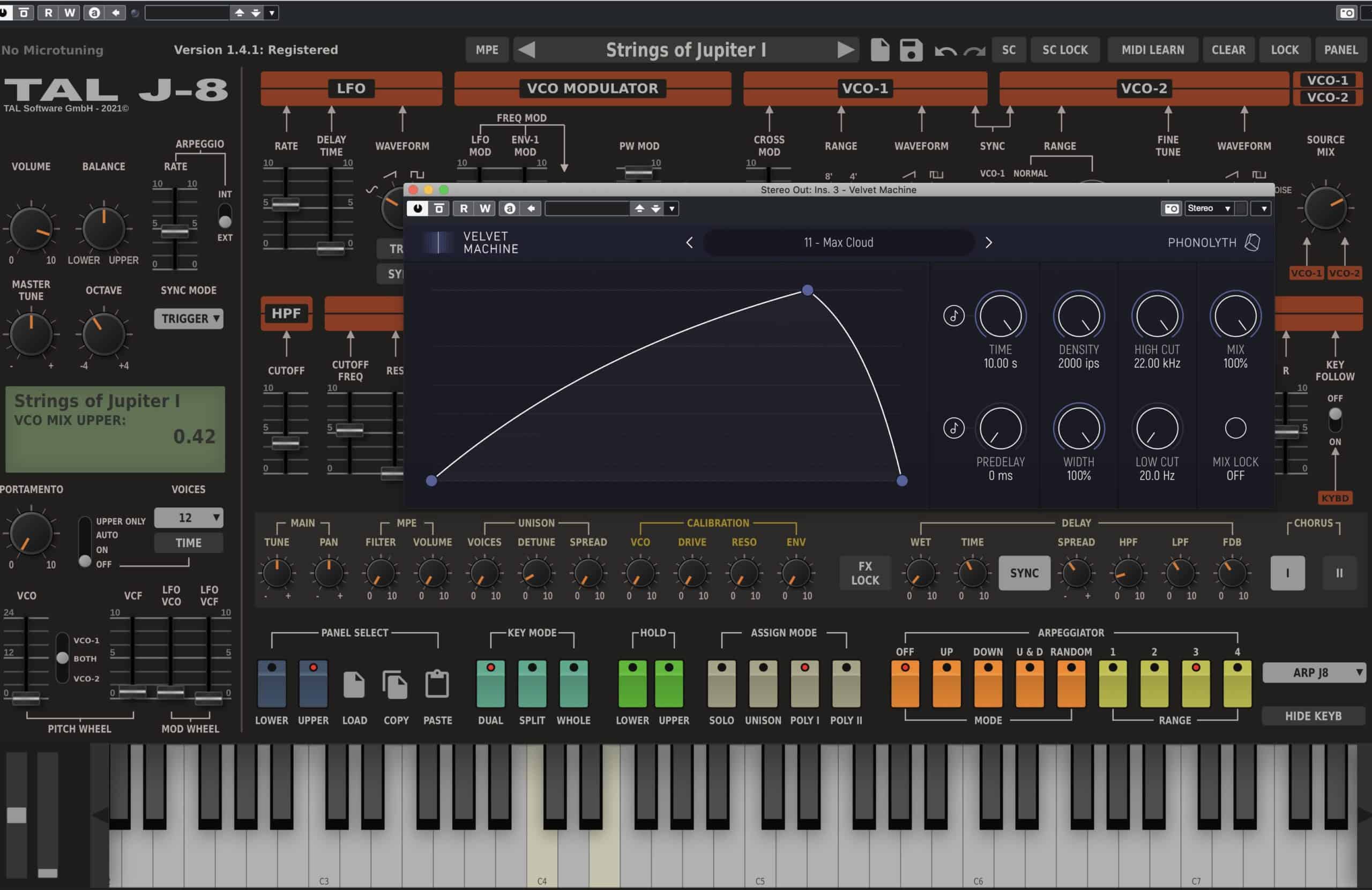Open Strings of Jupiter I preset list
The height and width of the screenshot is (890, 1372).
click(x=686, y=50)
